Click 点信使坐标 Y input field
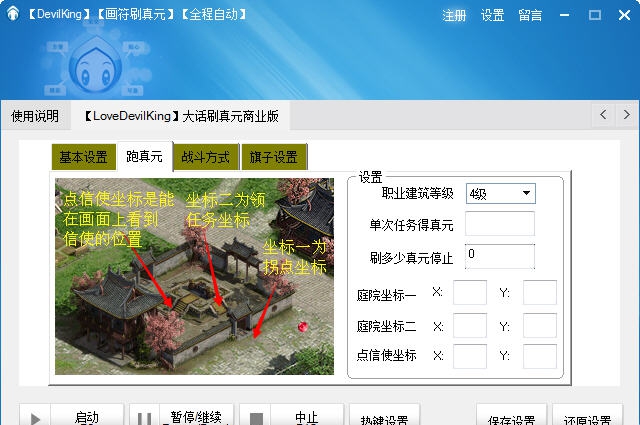 pos(540,356)
